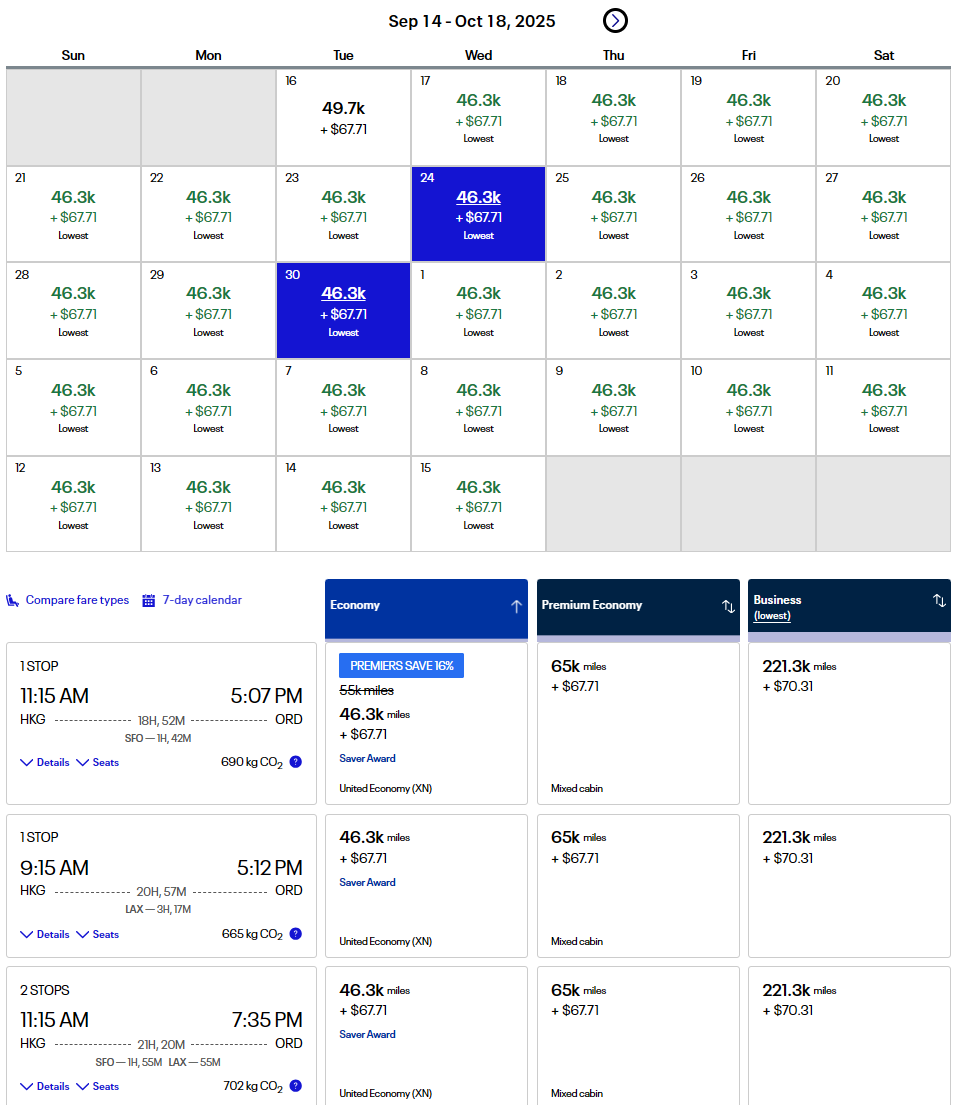
Task: Click the 7-day calendar icon
Action: (149, 601)
